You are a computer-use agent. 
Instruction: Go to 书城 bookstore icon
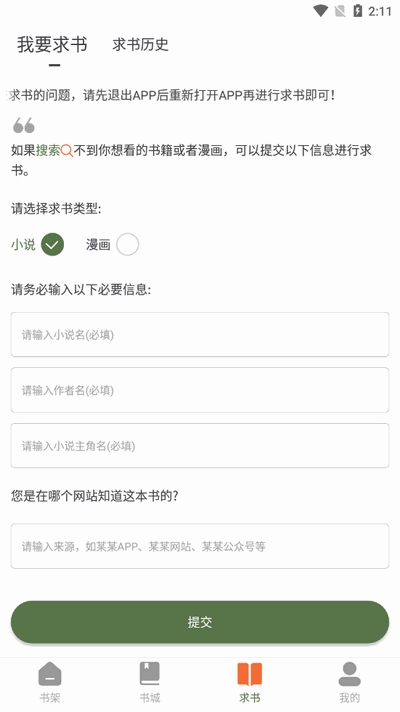tap(150, 674)
